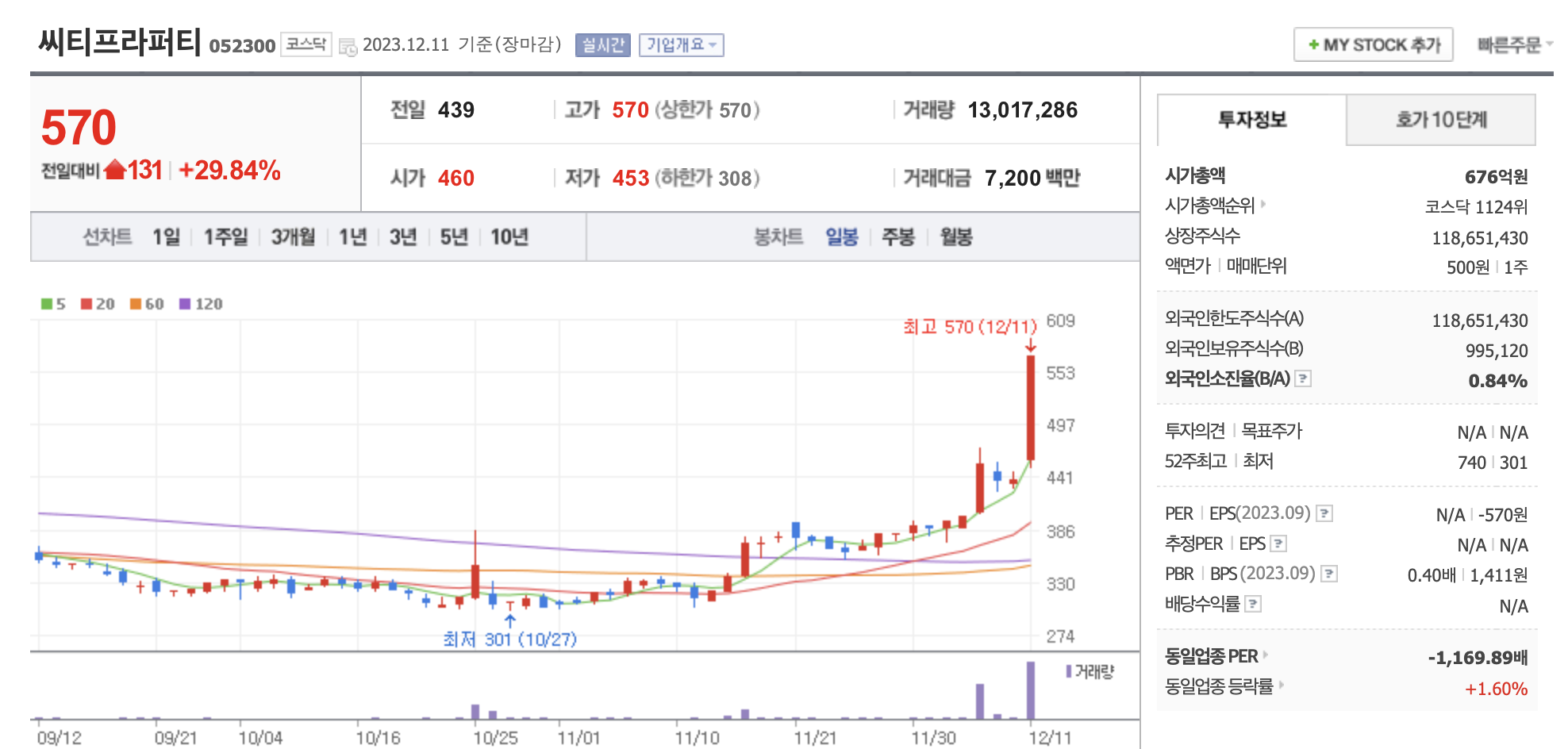Click the 거래량 volume legend marker
1568x749 pixels.
pyautogui.click(x=1070, y=672)
